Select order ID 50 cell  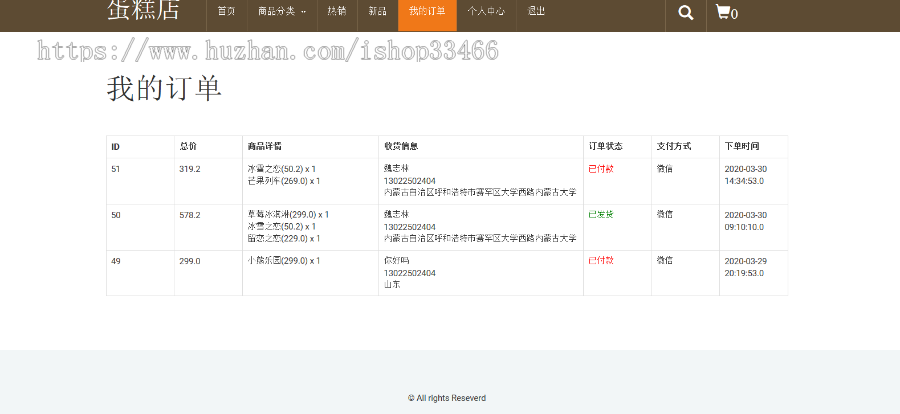(116, 215)
